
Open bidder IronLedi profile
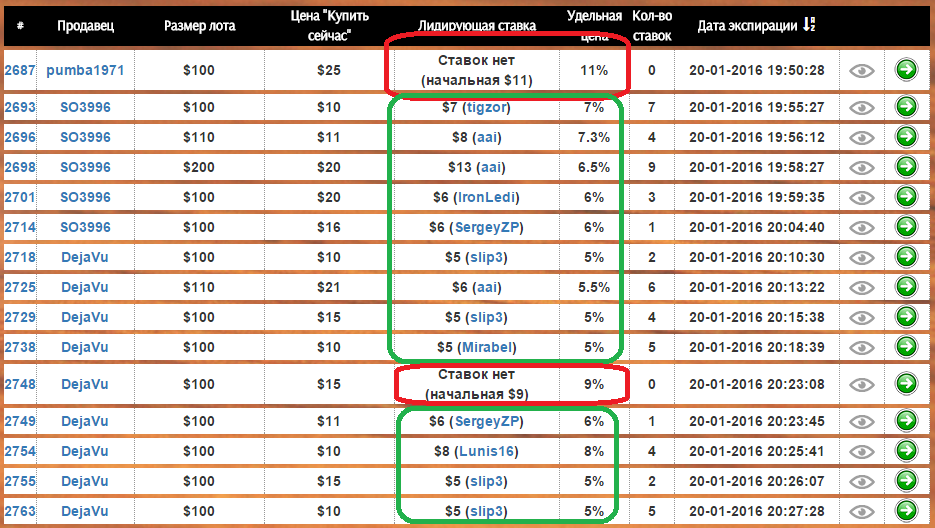coord(487,197)
